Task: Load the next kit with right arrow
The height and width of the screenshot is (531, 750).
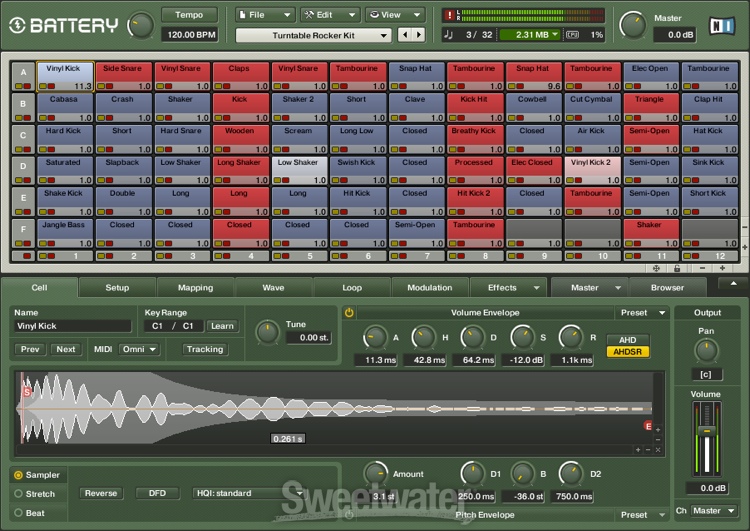Action: click(419, 34)
